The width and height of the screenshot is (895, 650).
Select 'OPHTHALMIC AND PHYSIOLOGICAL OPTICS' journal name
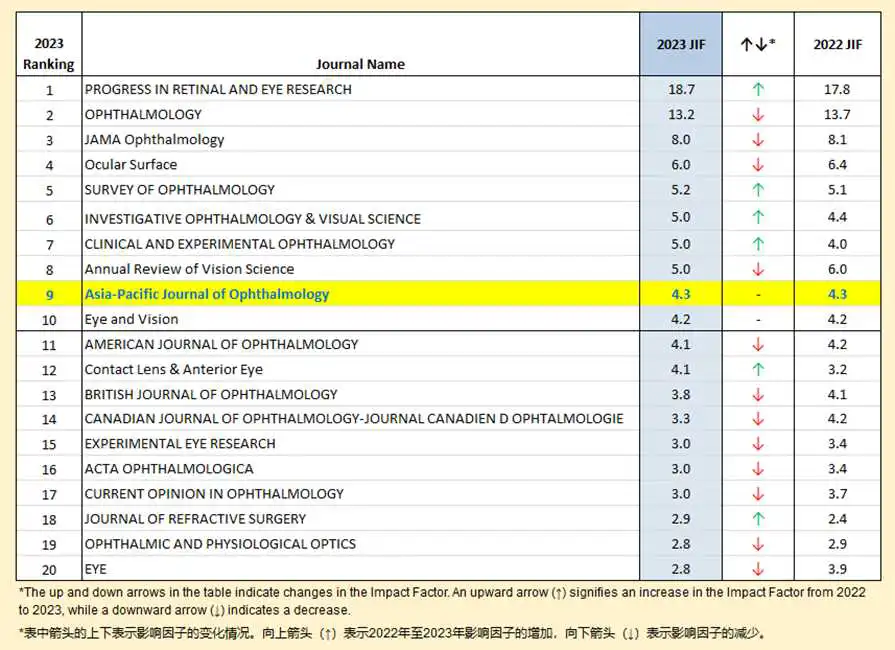pos(220,544)
